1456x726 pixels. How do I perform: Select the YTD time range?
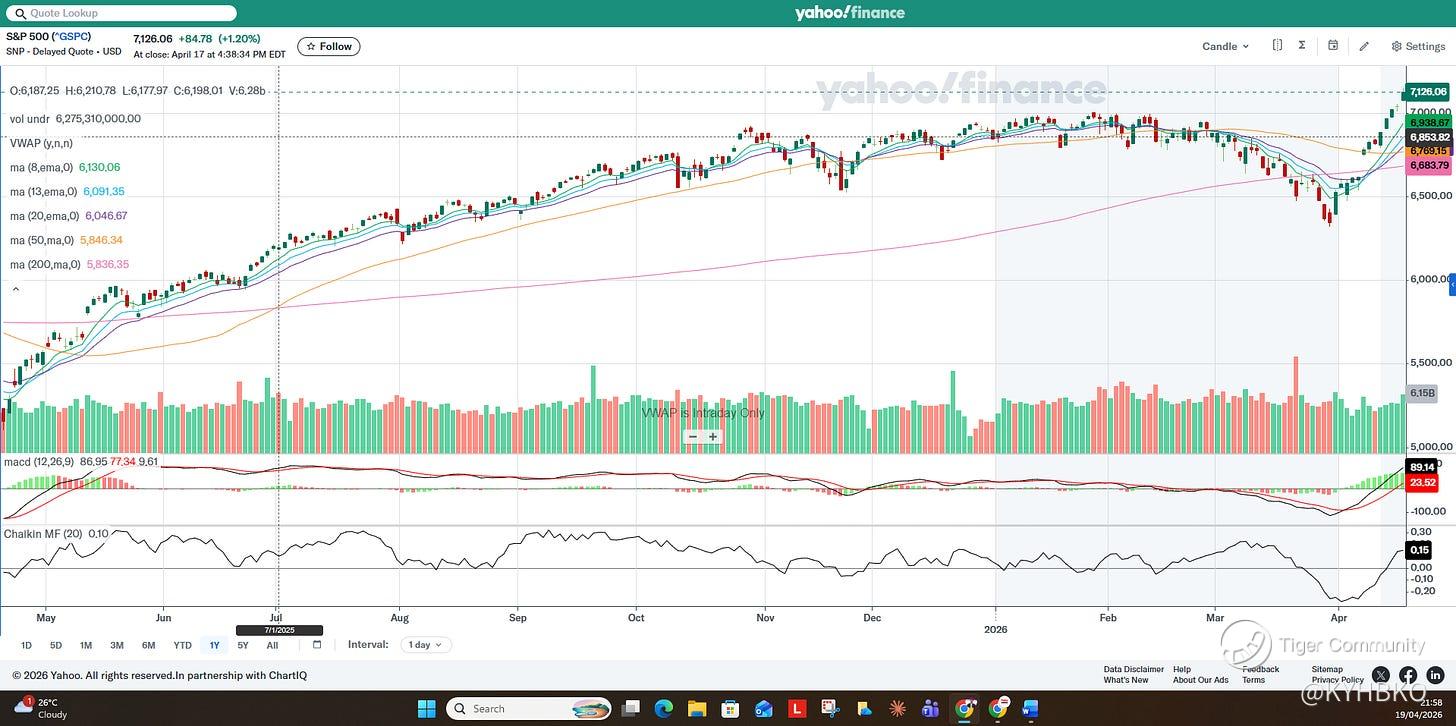(x=182, y=645)
